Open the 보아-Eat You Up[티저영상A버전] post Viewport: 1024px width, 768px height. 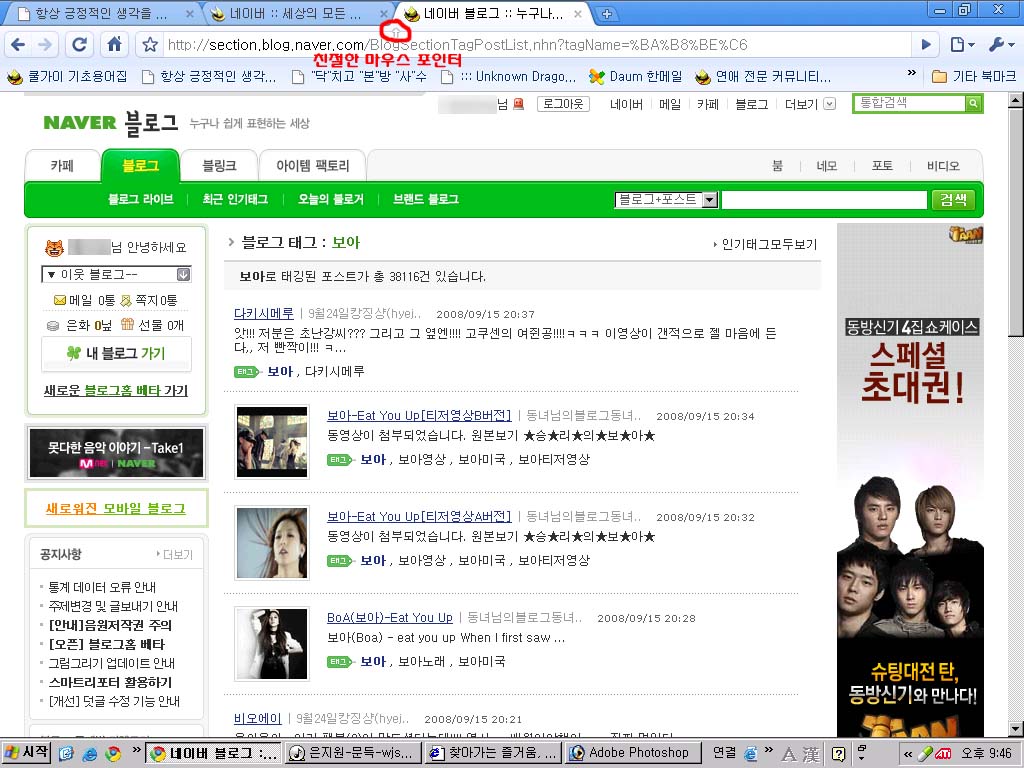(x=419, y=517)
